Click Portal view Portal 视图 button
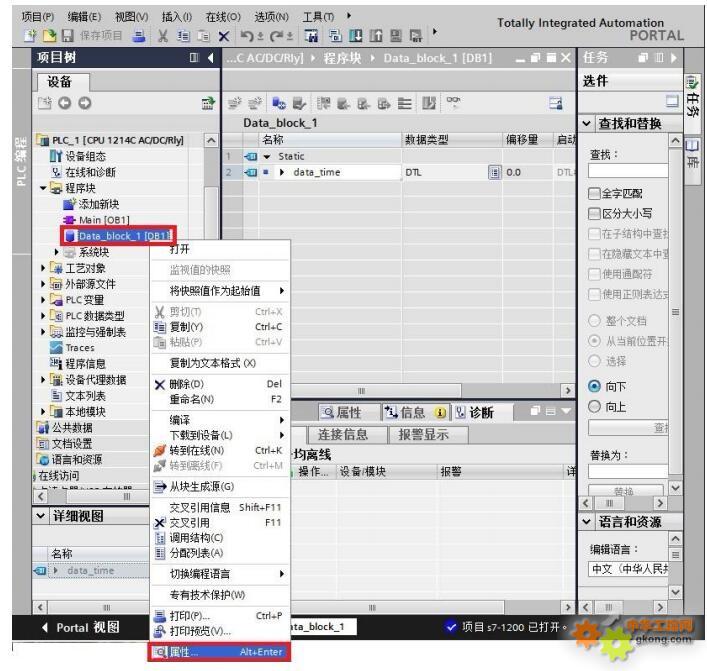 click(81, 627)
